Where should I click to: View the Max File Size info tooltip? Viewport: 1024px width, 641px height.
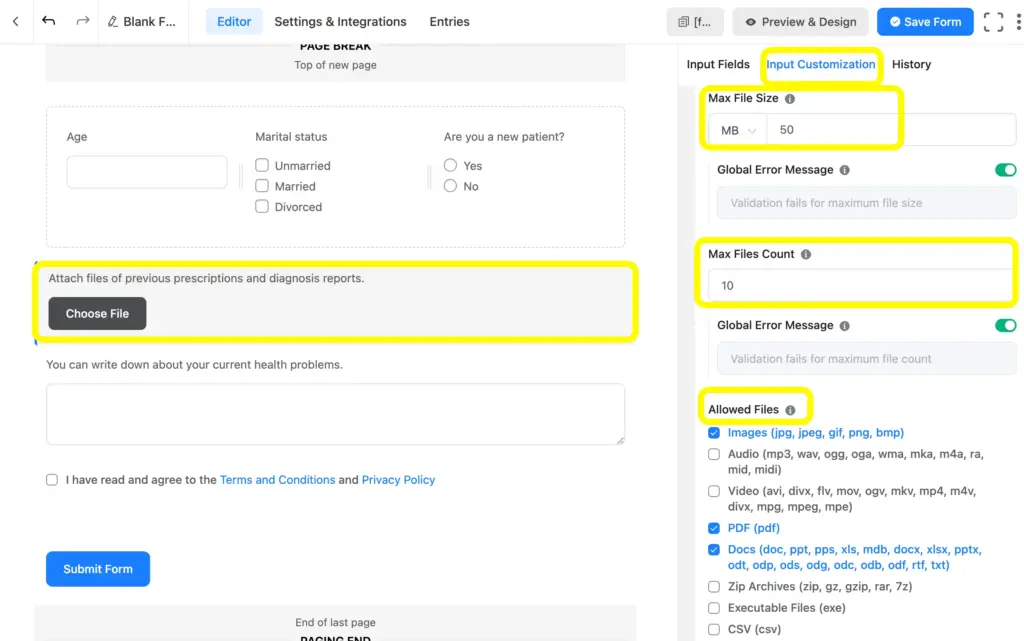tap(791, 97)
